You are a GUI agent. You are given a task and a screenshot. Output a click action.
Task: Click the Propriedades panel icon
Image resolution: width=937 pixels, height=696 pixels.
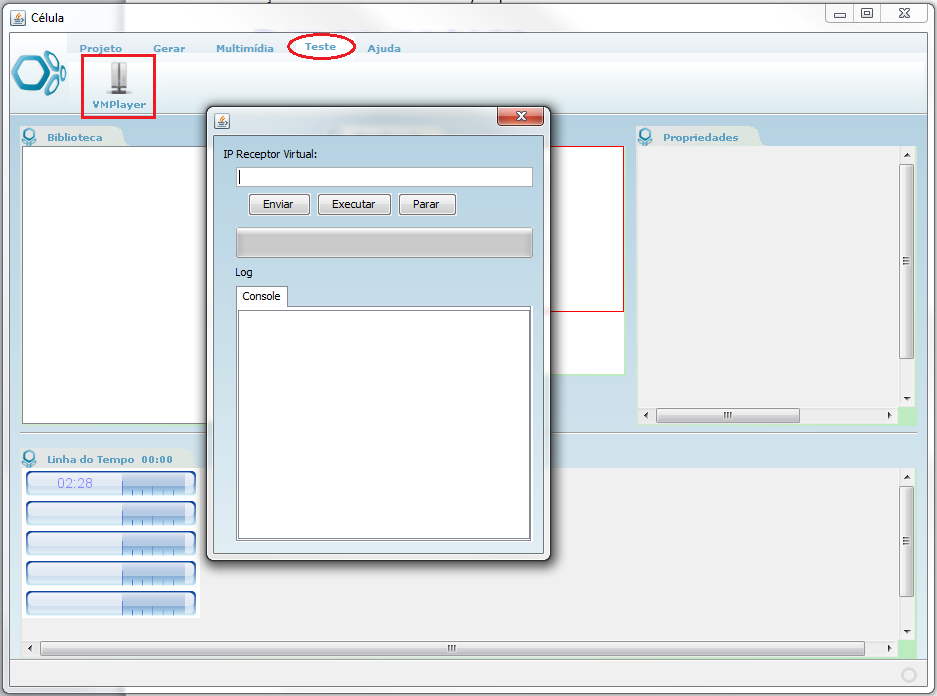[x=645, y=137]
